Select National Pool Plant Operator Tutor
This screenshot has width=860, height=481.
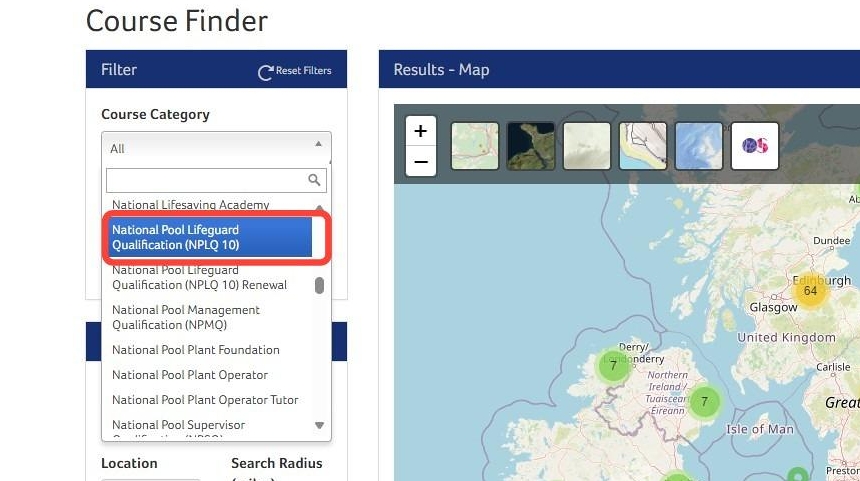(205, 400)
